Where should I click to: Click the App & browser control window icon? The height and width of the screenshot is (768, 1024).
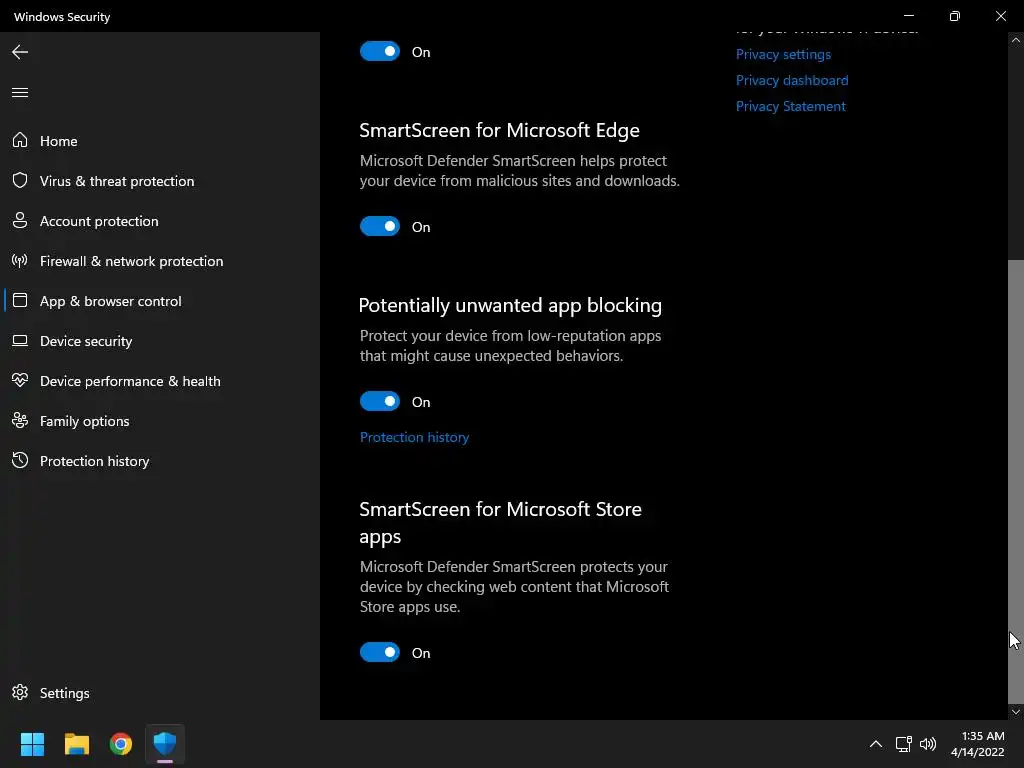pyautogui.click(x=20, y=300)
